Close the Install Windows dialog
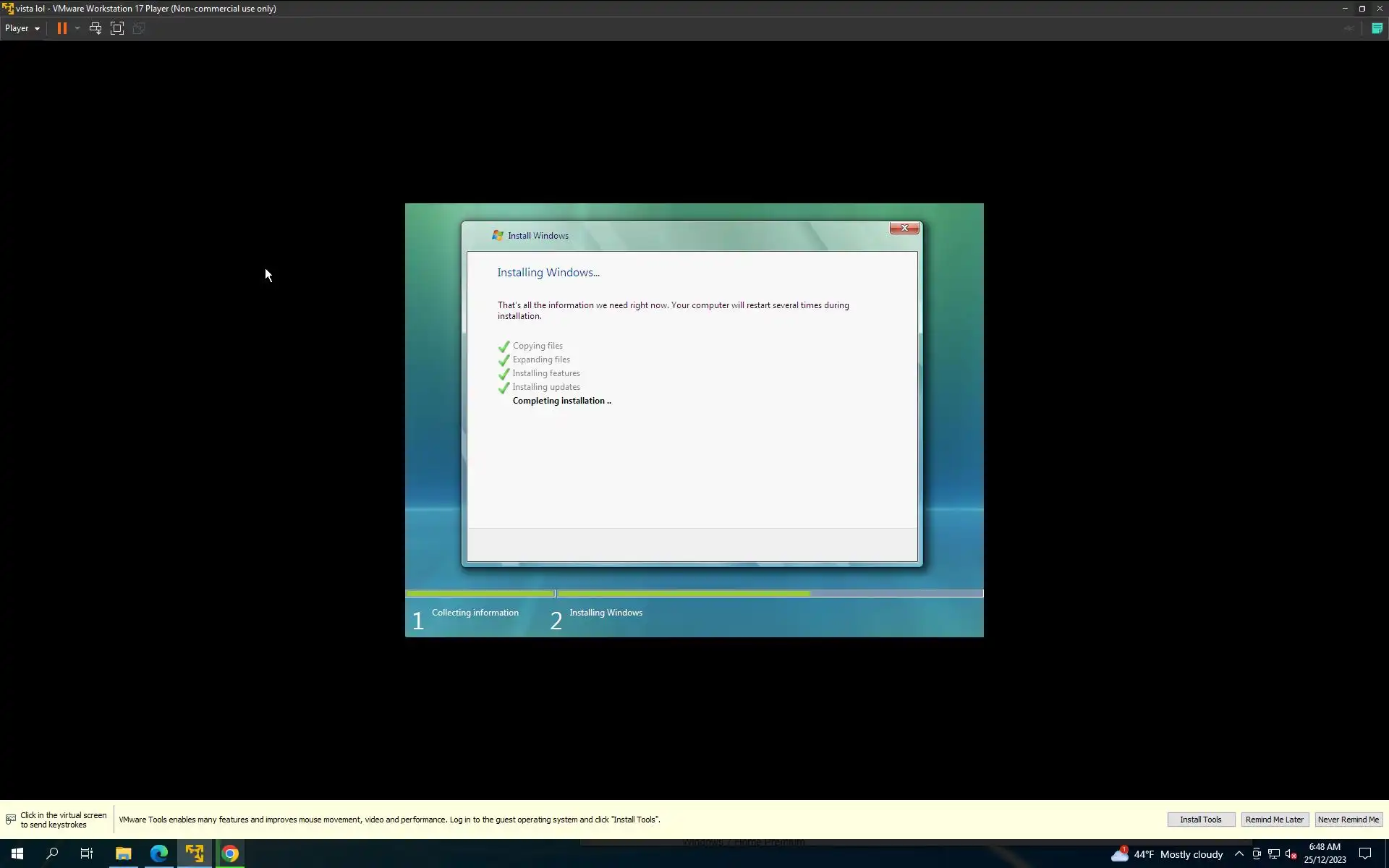 (x=904, y=228)
